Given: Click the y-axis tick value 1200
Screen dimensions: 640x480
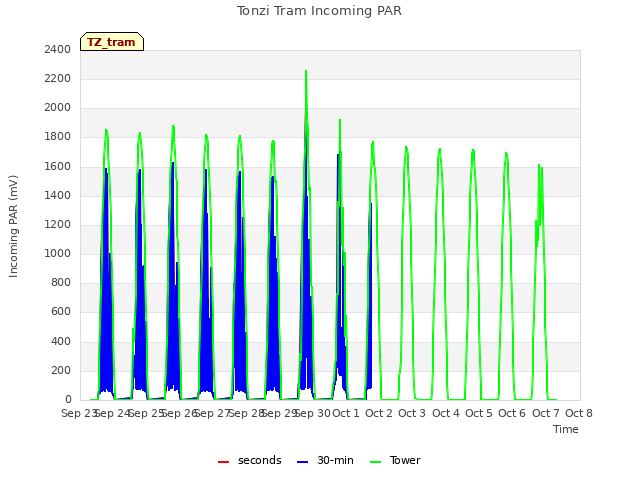Looking at the screenshot, I should click(58, 224).
